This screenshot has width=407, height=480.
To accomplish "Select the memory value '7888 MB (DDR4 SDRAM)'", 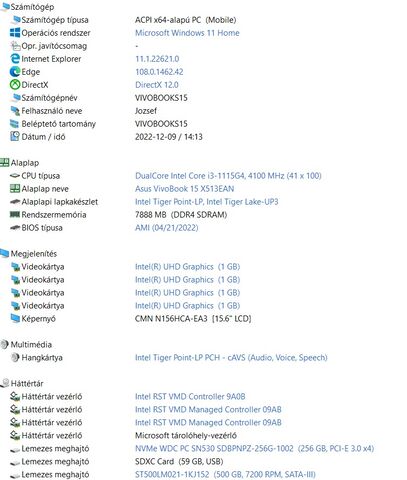I will [181, 215].
